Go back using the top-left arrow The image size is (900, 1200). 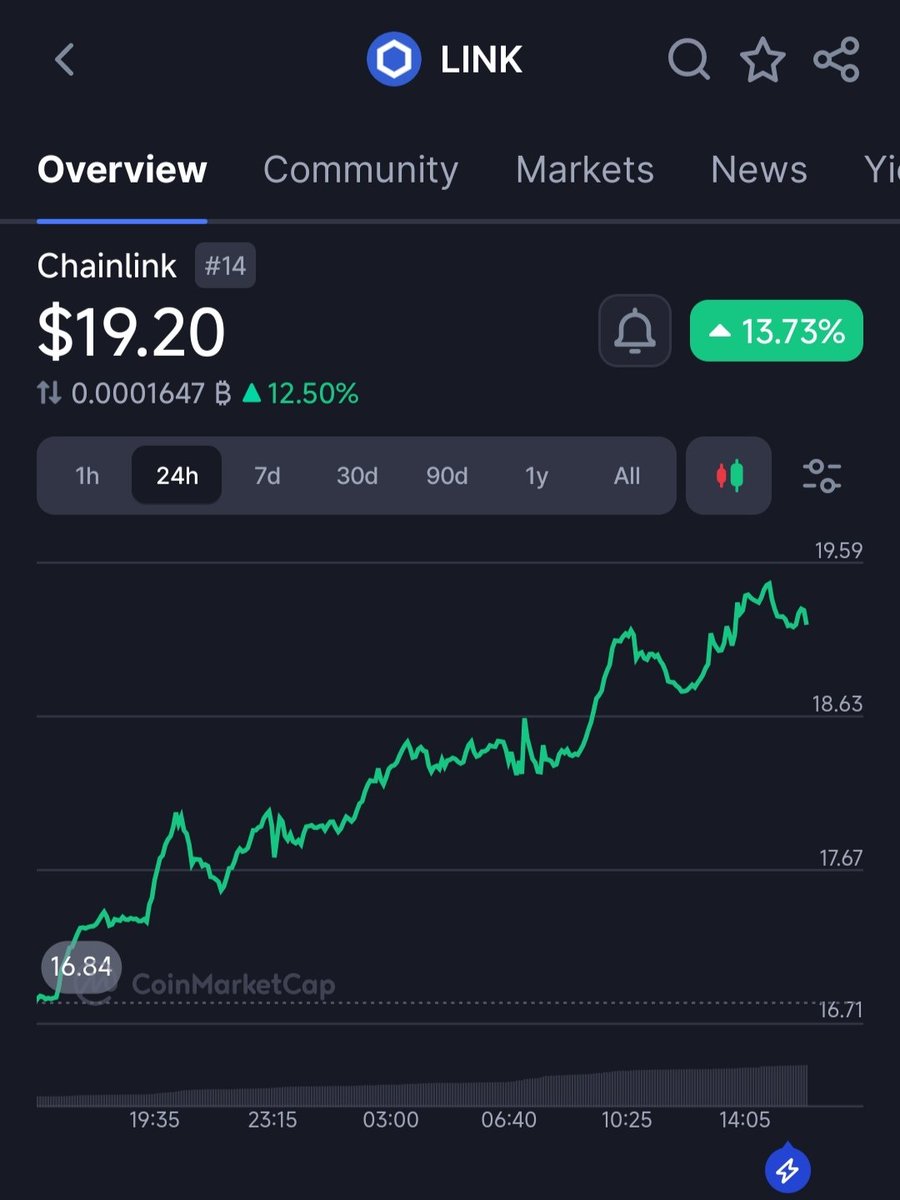(65, 60)
